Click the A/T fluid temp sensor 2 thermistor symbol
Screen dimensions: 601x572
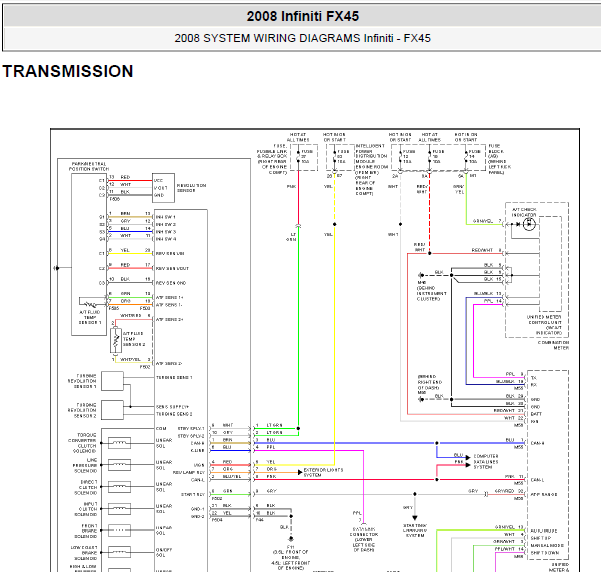pos(116,340)
